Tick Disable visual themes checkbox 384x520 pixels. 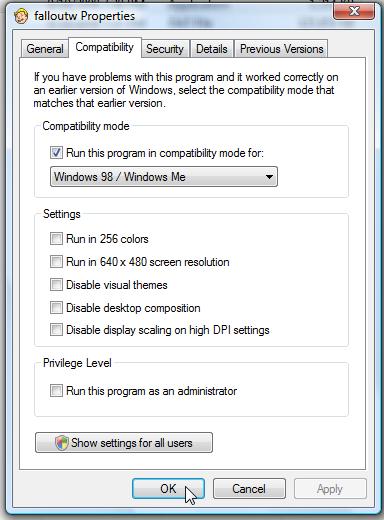pyautogui.click(x=56, y=285)
